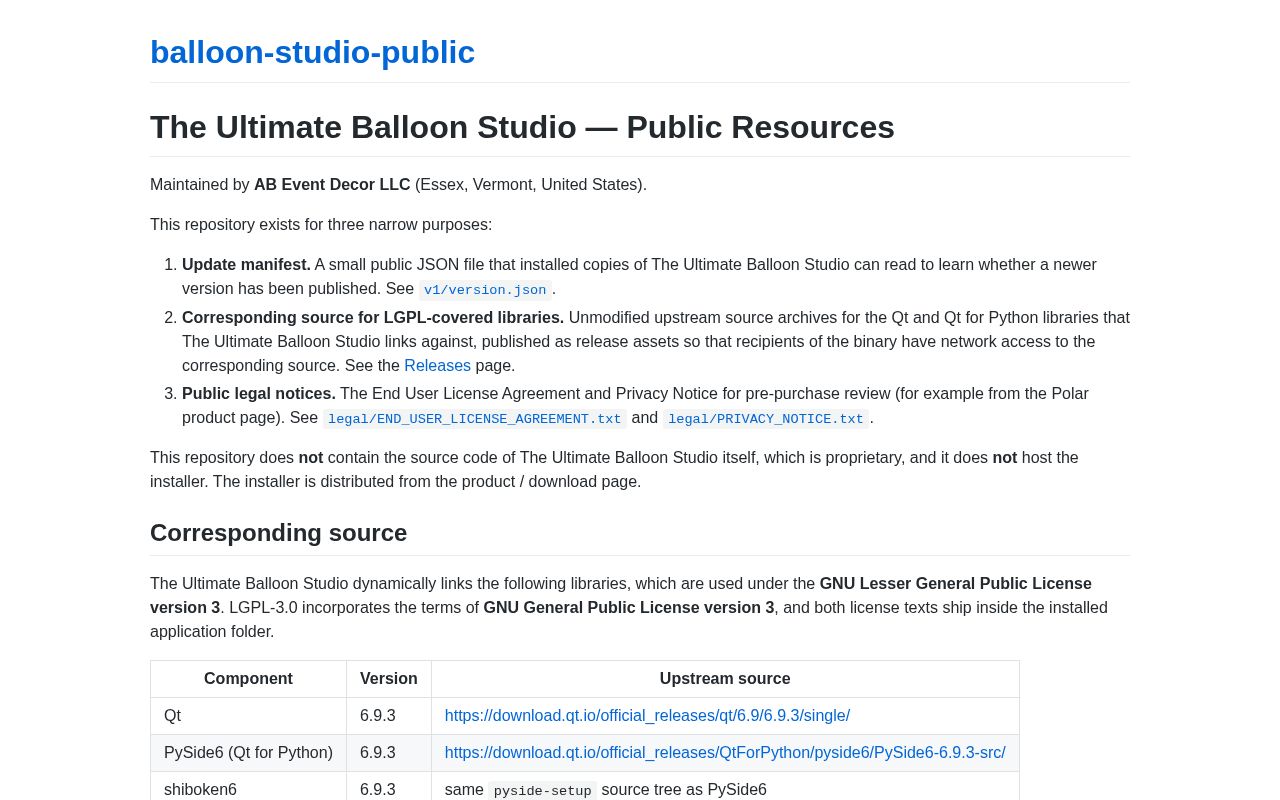Viewport: 1280px width, 800px height.
Task: Select the Upstream source column header
Action: (725, 679)
